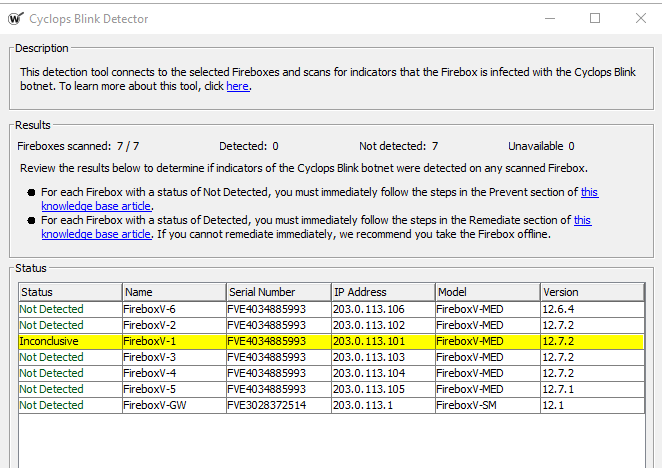Sort by the Model column header
The image size is (662, 468).
[x=486, y=292]
